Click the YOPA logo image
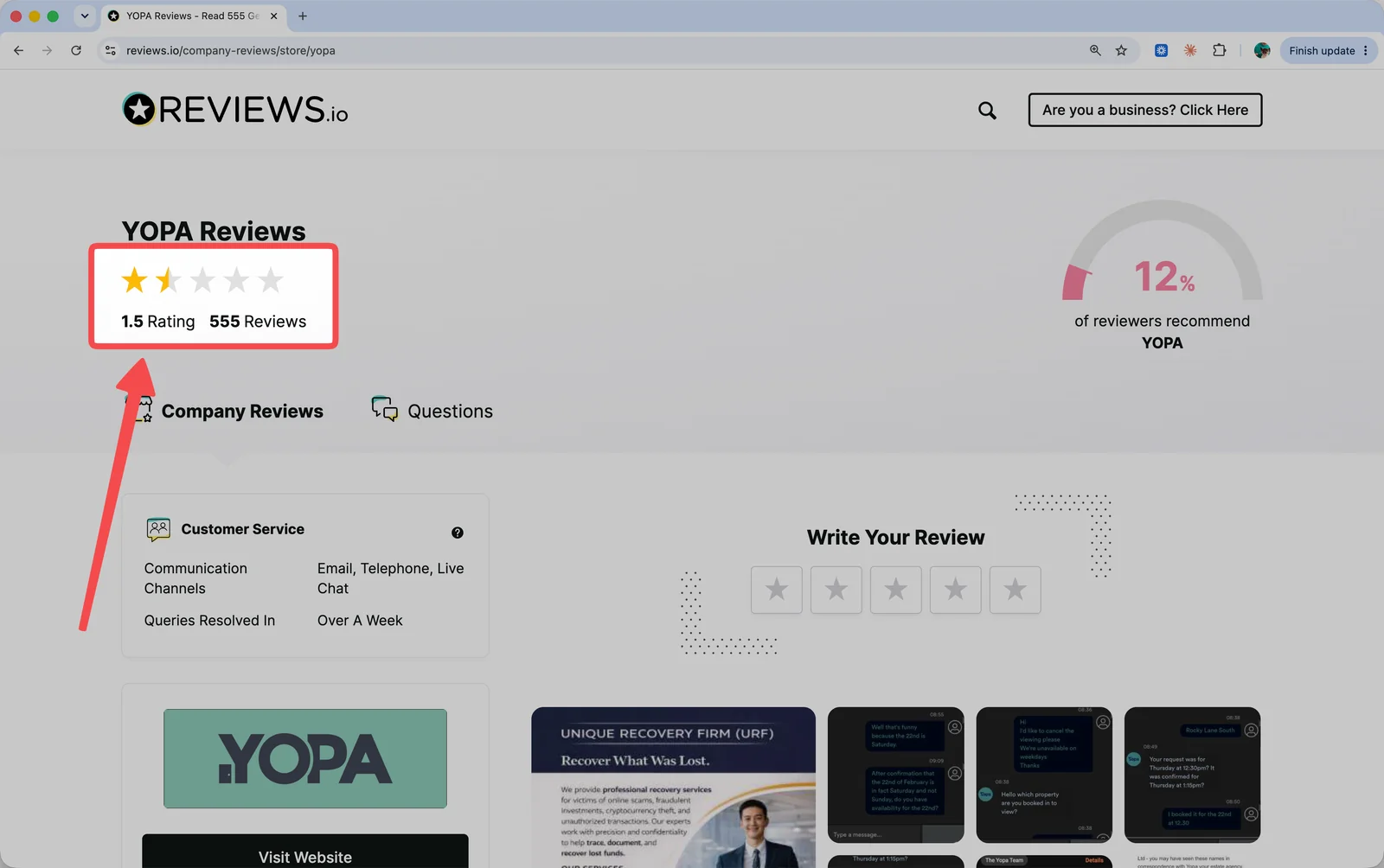This screenshot has width=1384, height=868. tap(305, 759)
